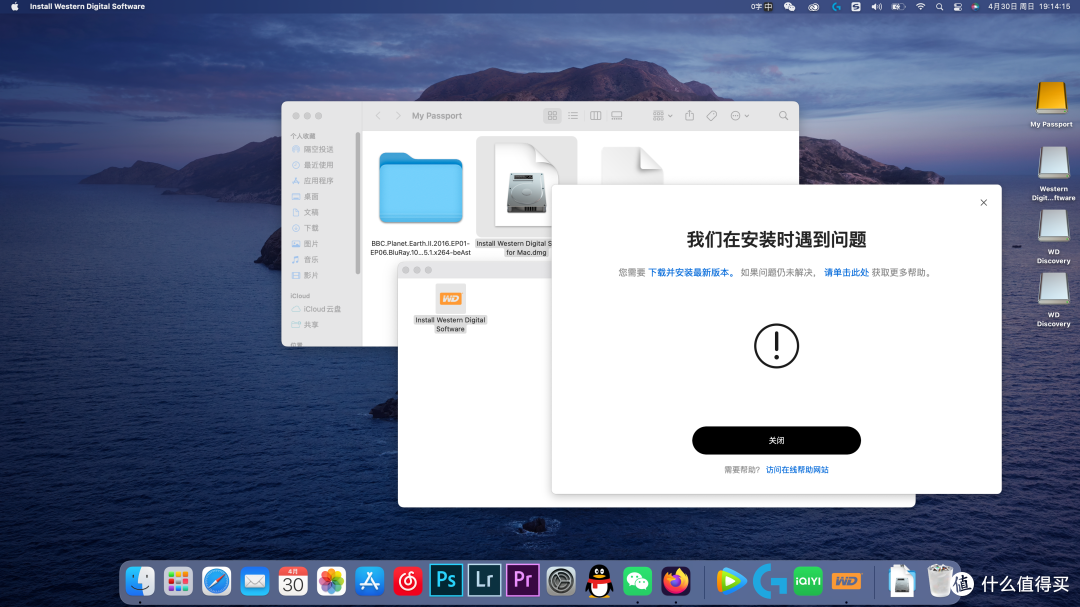Viewport: 1080px width, 607px height.
Task: Select 应用程序 in Finder sidebar
Action: [x=318, y=181]
